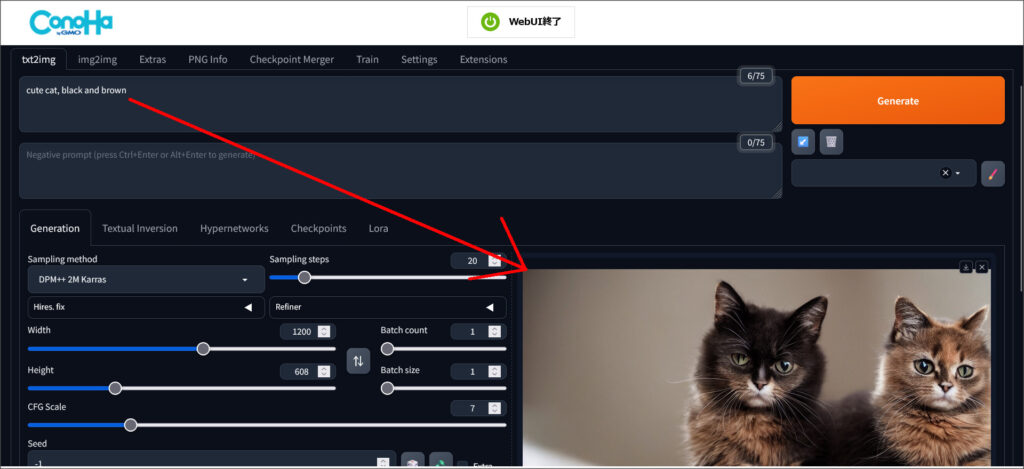Click the Height value stepper arrows
This screenshot has height=469, width=1024.
pos(324,372)
